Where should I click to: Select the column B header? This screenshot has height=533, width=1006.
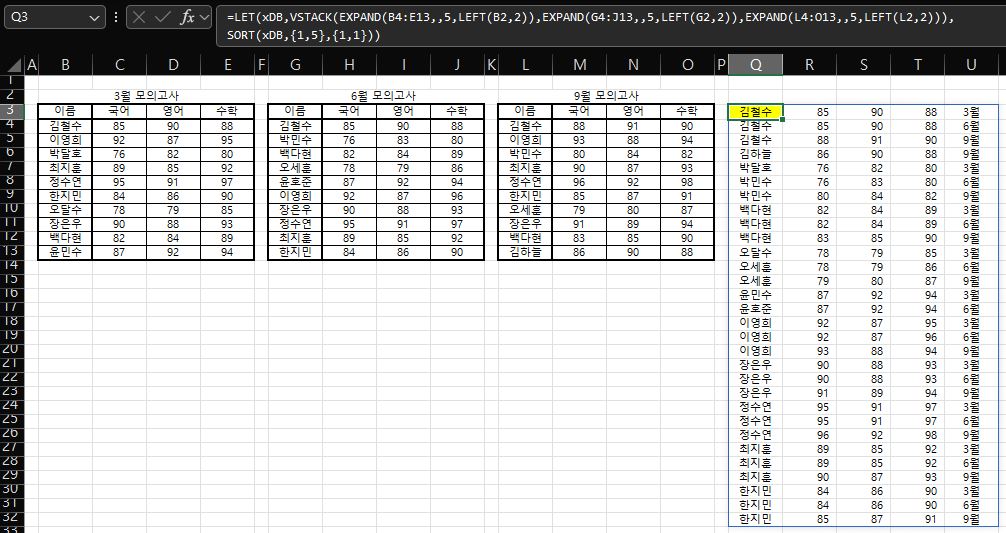pos(65,65)
